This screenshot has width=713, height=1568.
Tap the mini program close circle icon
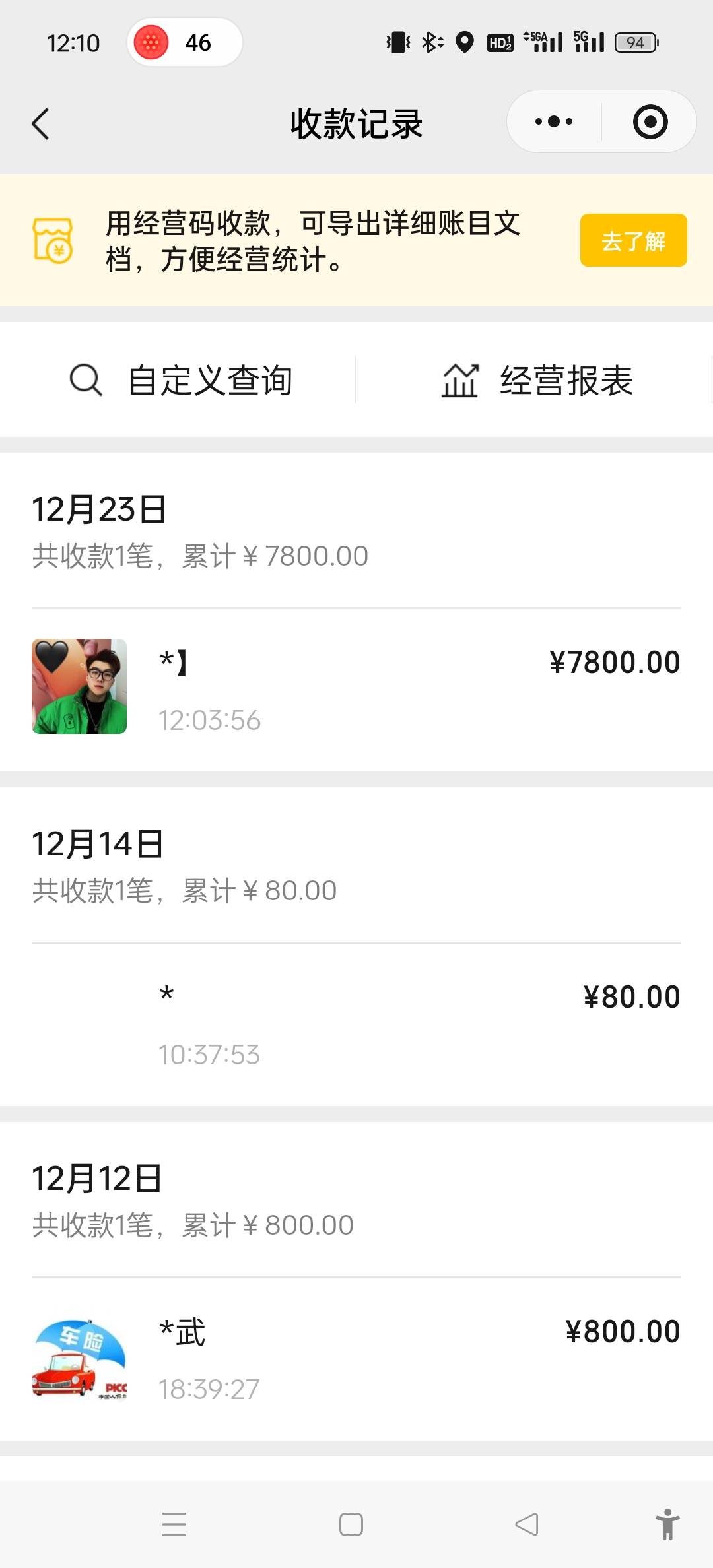point(650,122)
